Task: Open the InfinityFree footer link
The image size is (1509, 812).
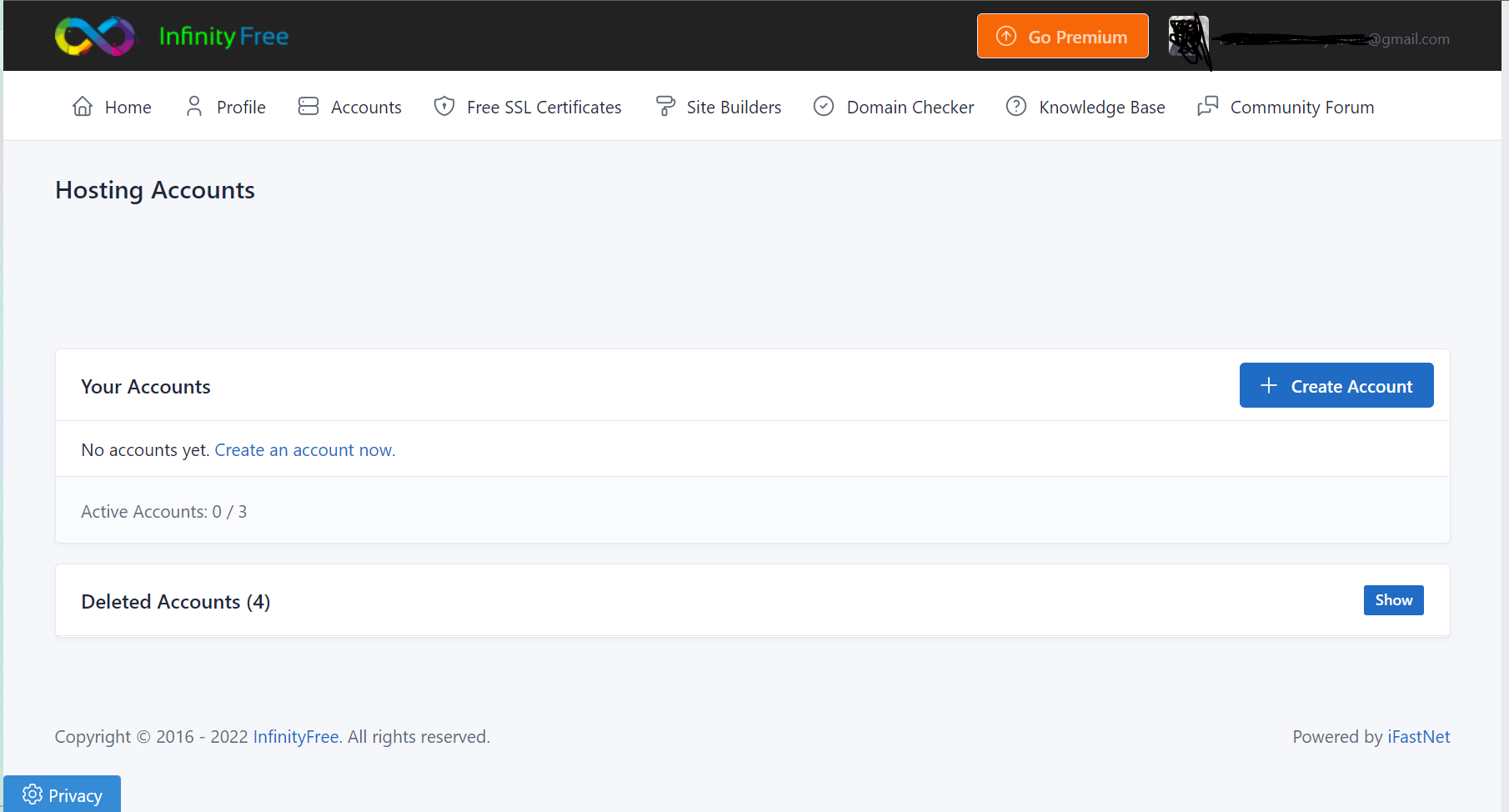Action: point(296,737)
